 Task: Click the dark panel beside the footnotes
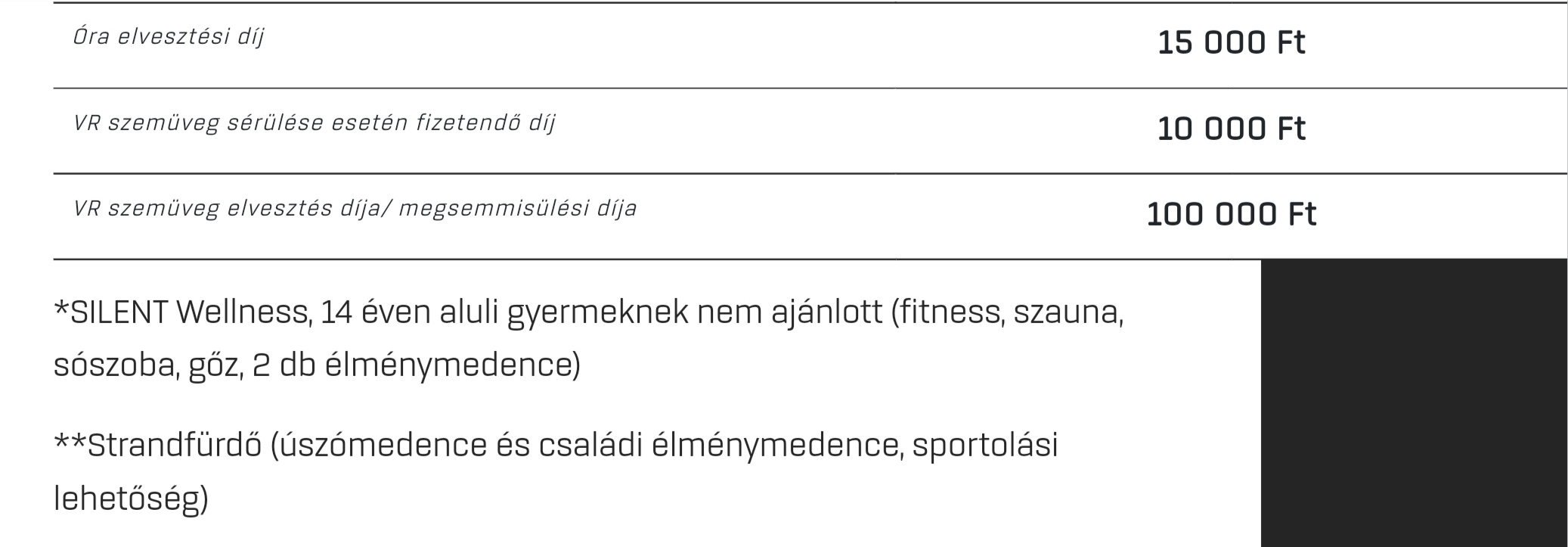click(1414, 402)
